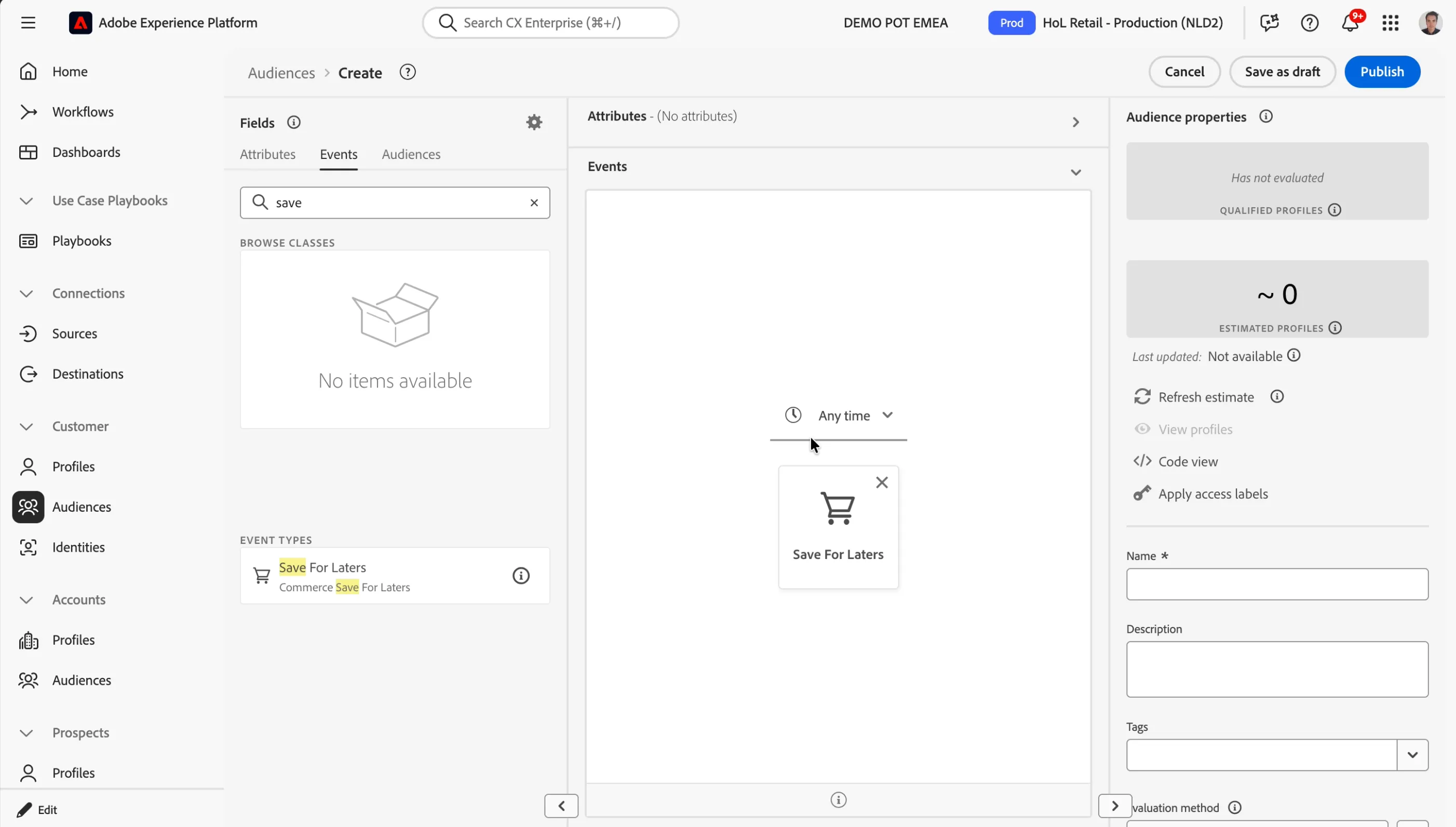The height and width of the screenshot is (827, 1456).
Task: Click the Cancel button
Action: [1184, 72]
